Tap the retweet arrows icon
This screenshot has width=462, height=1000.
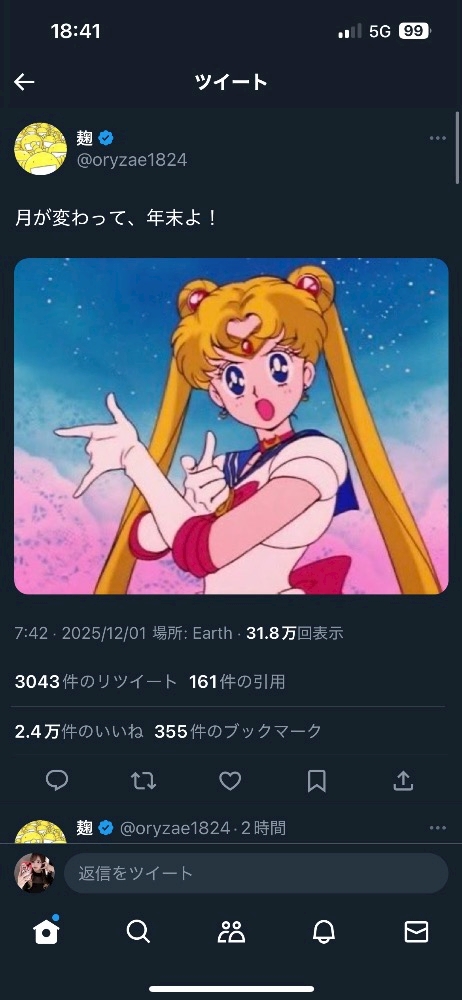click(x=144, y=781)
